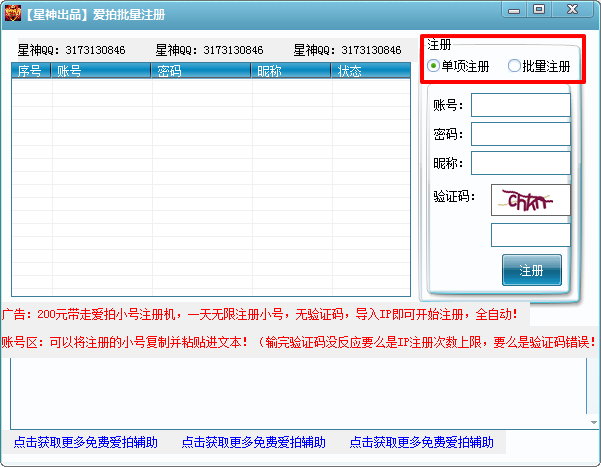Click the 昵称 column header
The image size is (601, 467).
pos(291,71)
